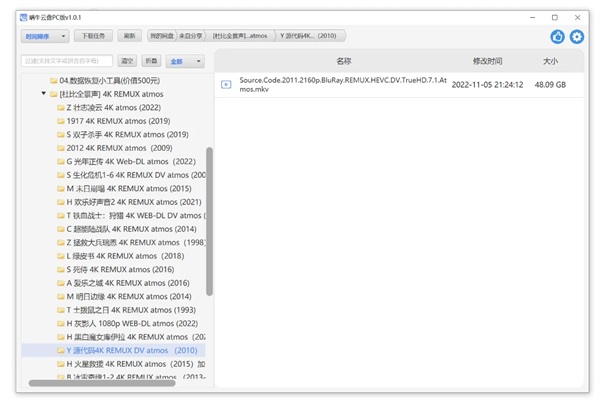600x405 pixels.
Task: Click the 清空 button beside the filter box
Action: pyautogui.click(x=127, y=61)
